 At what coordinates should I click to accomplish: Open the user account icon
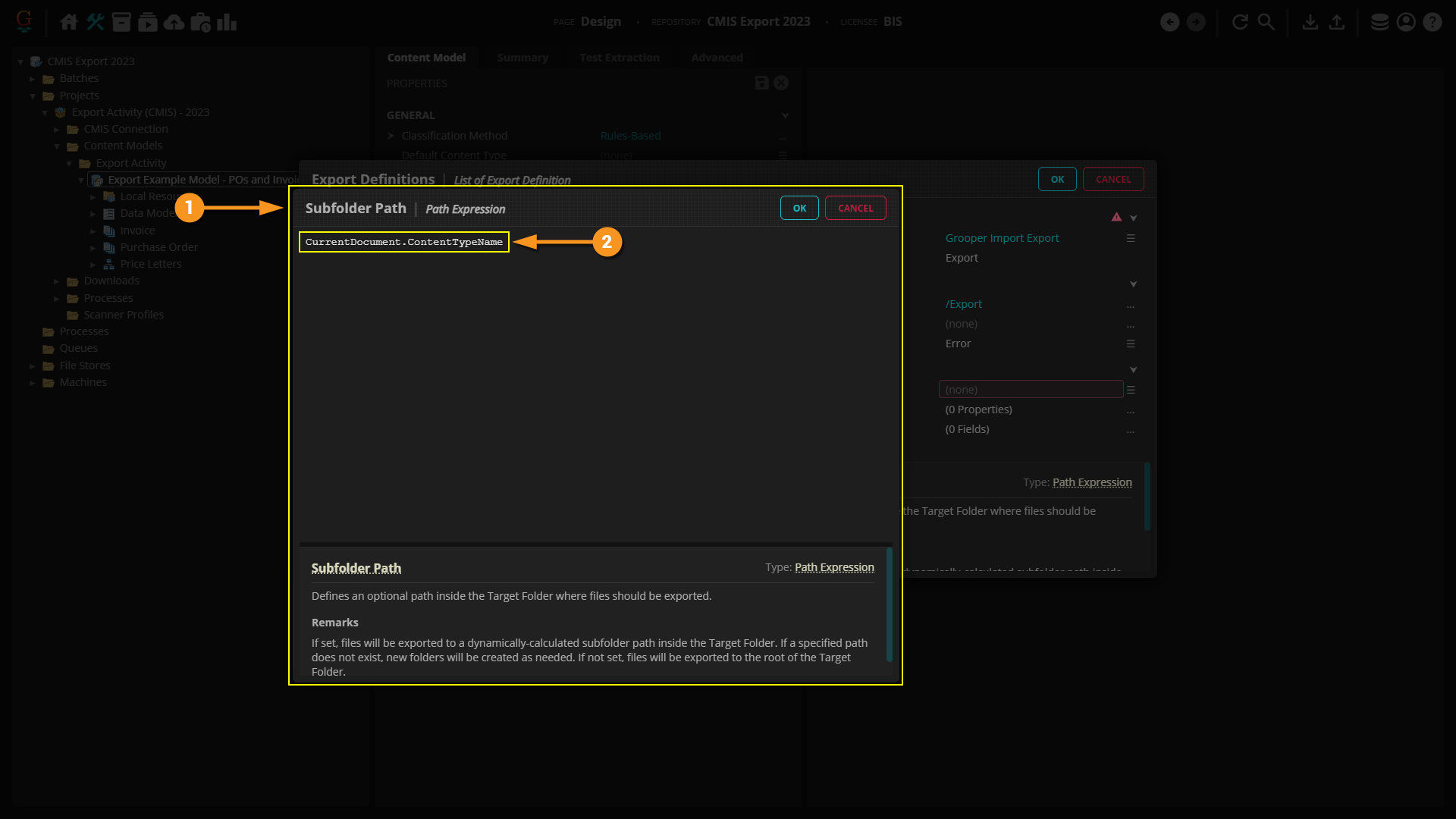click(1406, 22)
